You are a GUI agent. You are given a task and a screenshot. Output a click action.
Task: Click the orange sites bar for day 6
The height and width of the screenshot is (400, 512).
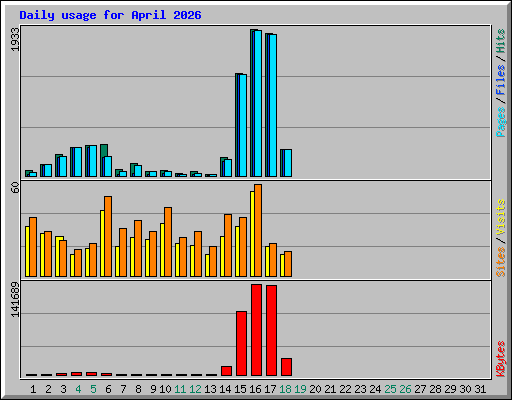108,236
